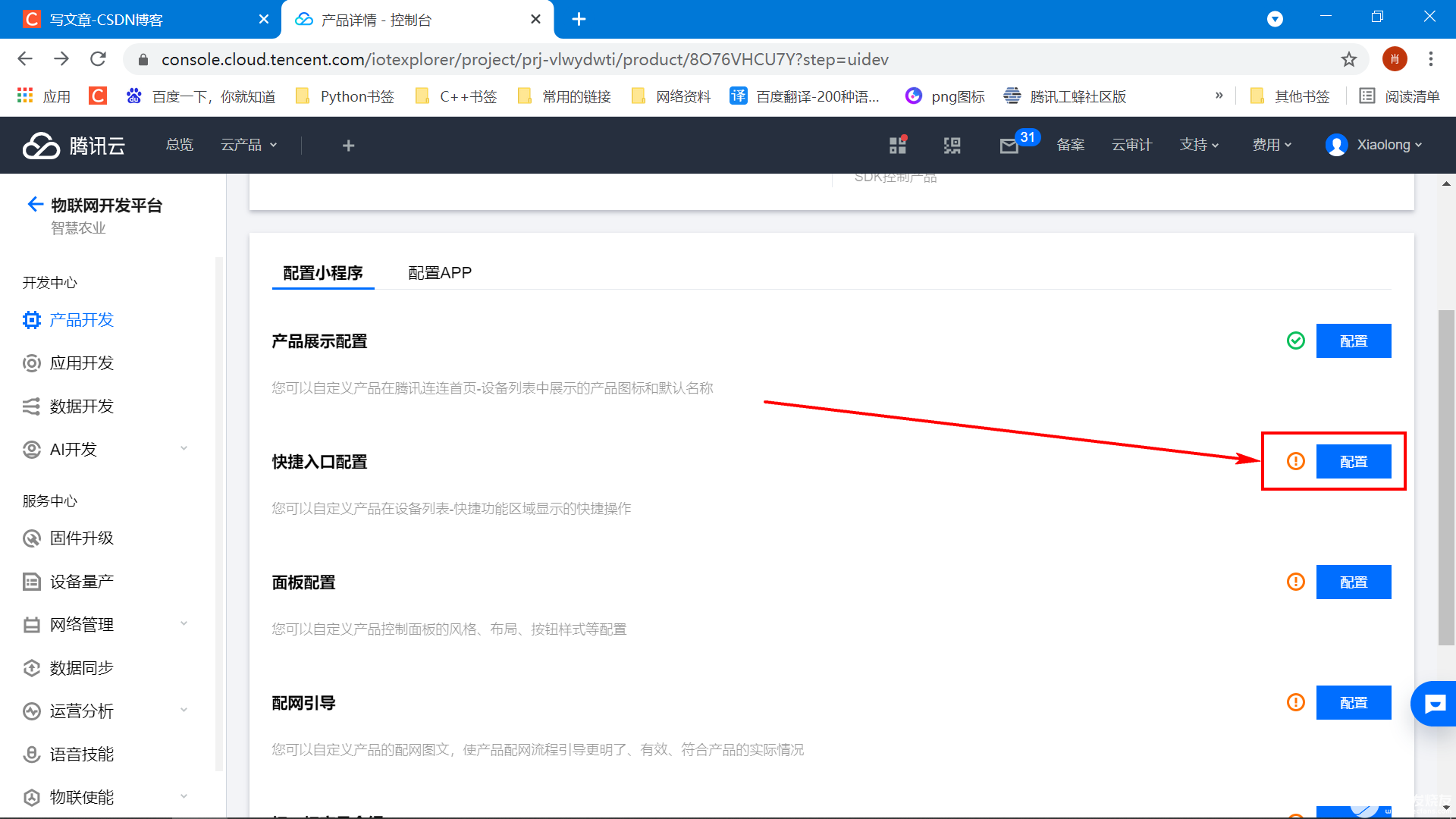Viewport: 1456px width, 819px height.
Task: Open Chrome apps shortcut 应用
Action: [44, 96]
